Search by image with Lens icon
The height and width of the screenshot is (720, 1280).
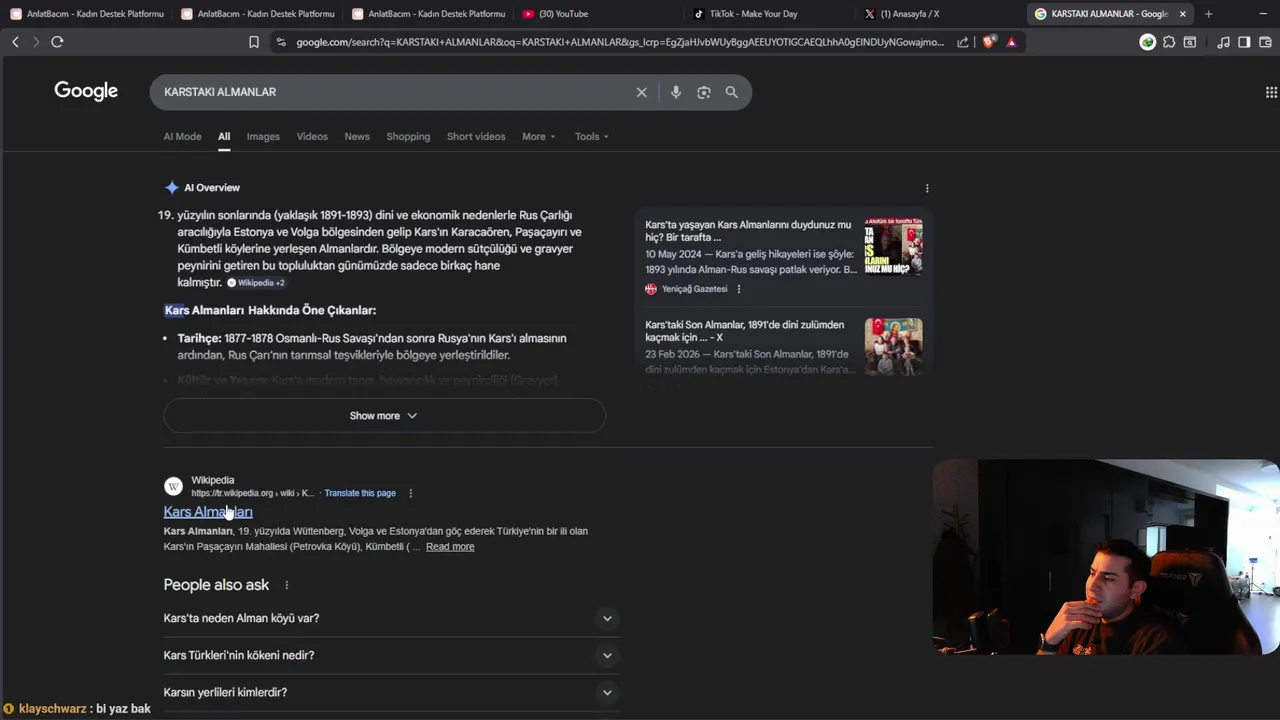pos(704,92)
